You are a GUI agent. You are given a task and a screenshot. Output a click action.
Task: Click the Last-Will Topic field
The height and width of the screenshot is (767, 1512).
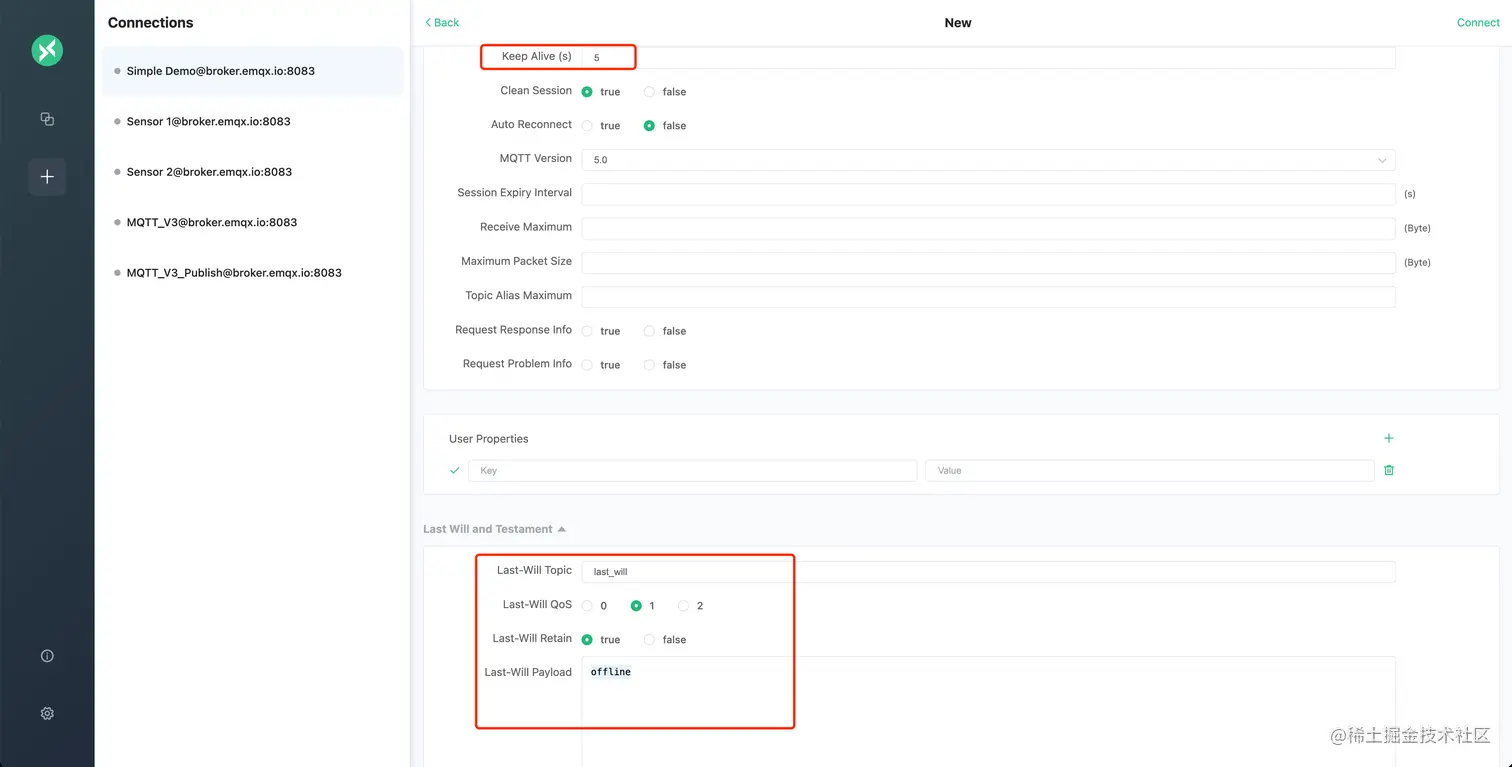click(988, 572)
